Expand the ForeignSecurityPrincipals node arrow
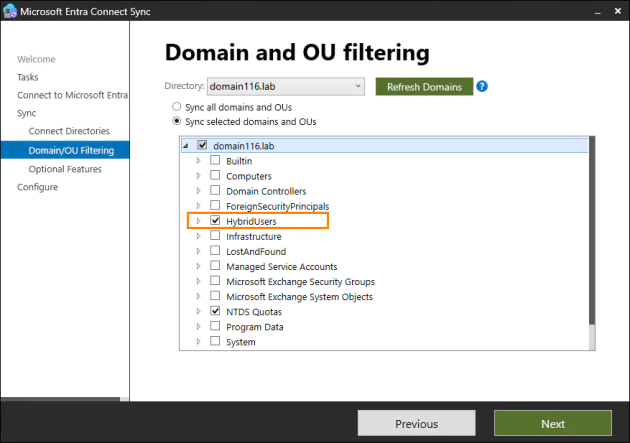630x443 pixels. [198, 206]
